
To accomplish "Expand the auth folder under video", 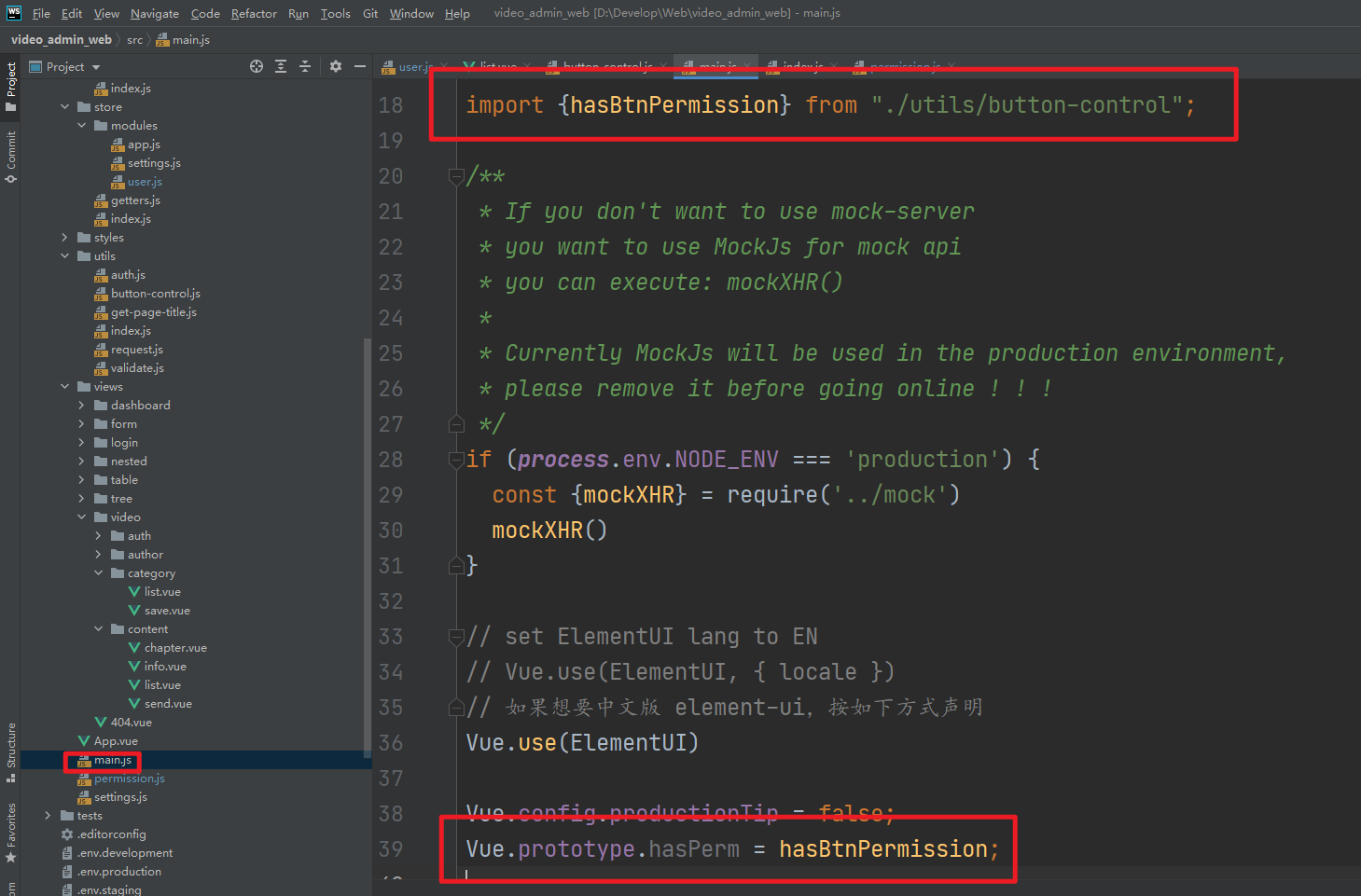I will click(99, 536).
